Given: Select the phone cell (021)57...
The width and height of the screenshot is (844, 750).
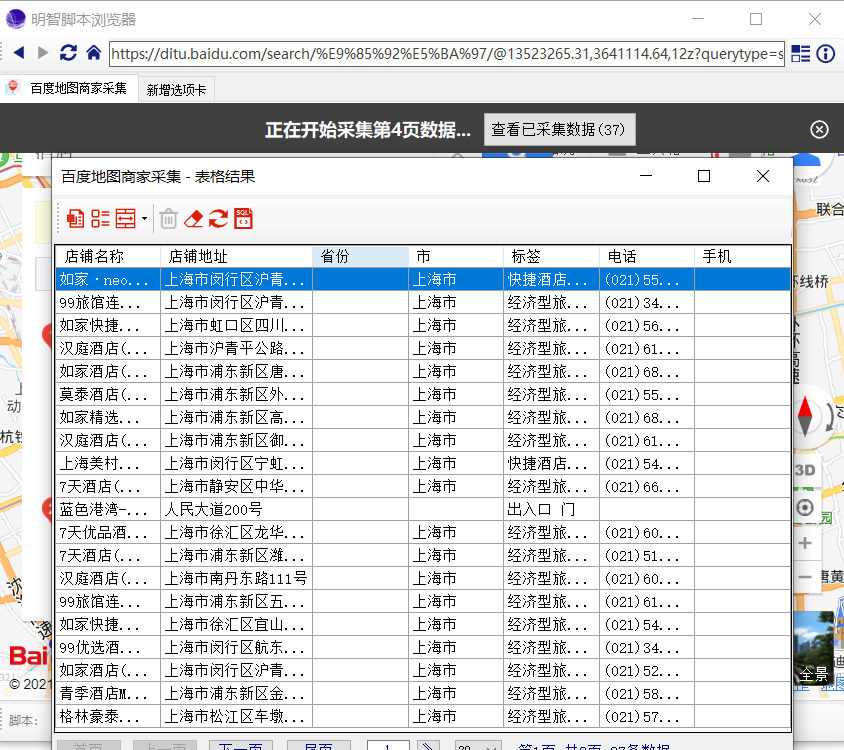Looking at the screenshot, I should click(647, 716).
